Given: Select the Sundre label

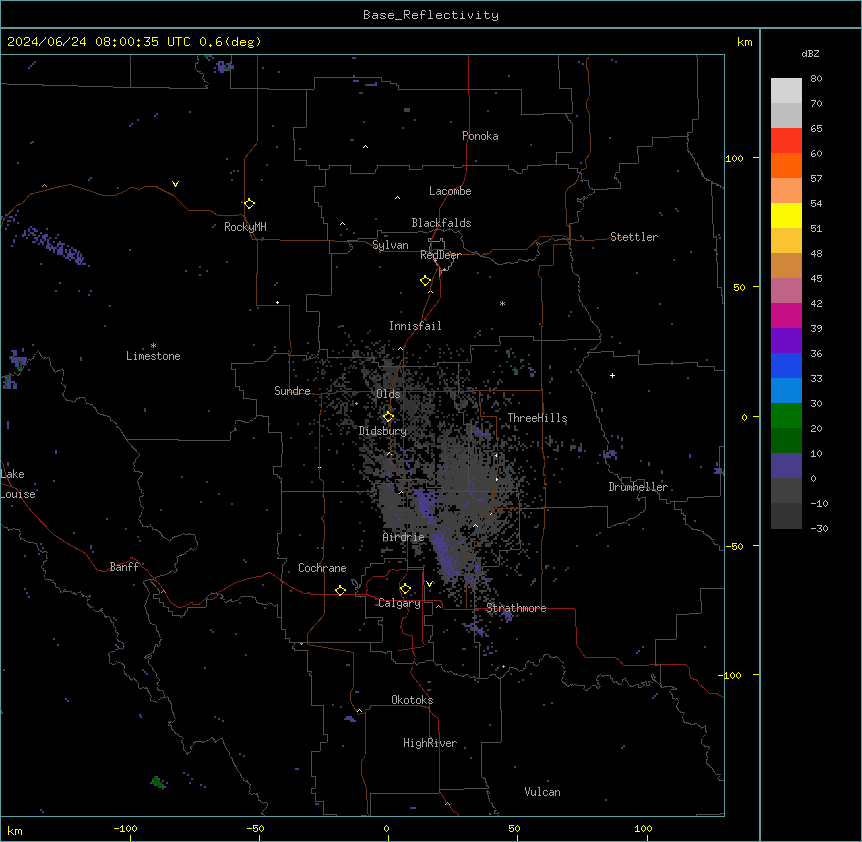Looking at the screenshot, I should 292,391.
